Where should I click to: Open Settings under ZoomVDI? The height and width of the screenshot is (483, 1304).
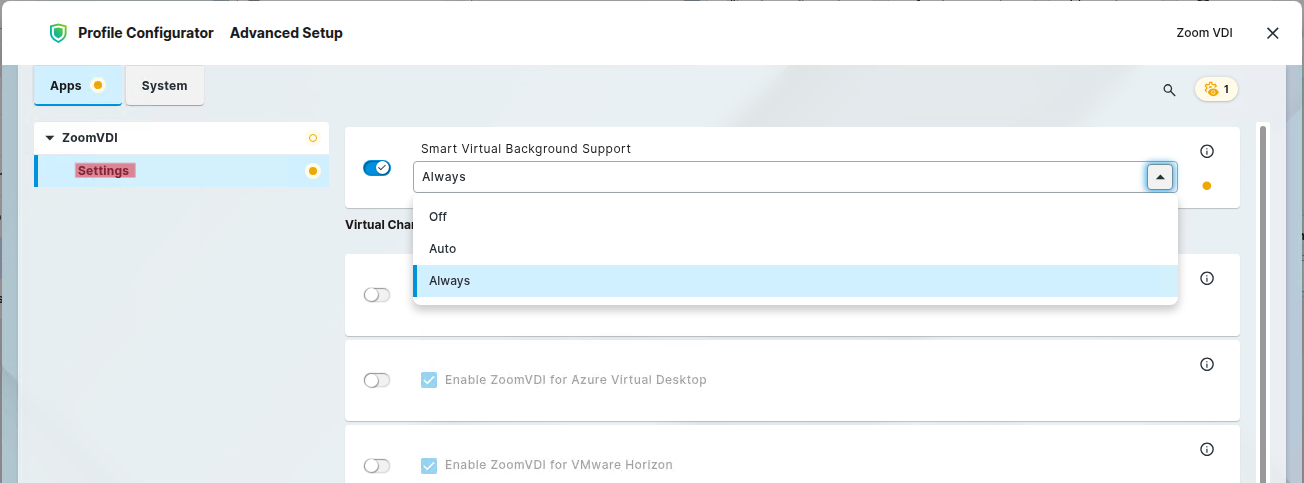coord(103,171)
